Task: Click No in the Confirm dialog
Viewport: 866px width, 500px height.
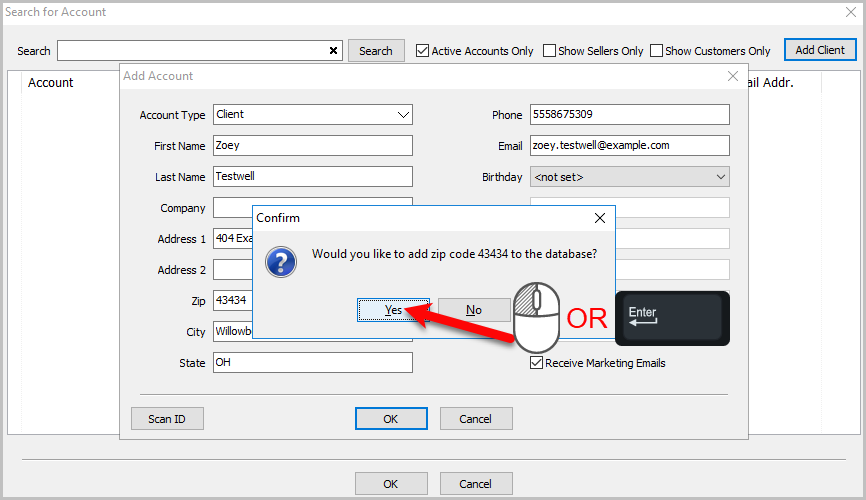Action: pyautogui.click(x=474, y=310)
